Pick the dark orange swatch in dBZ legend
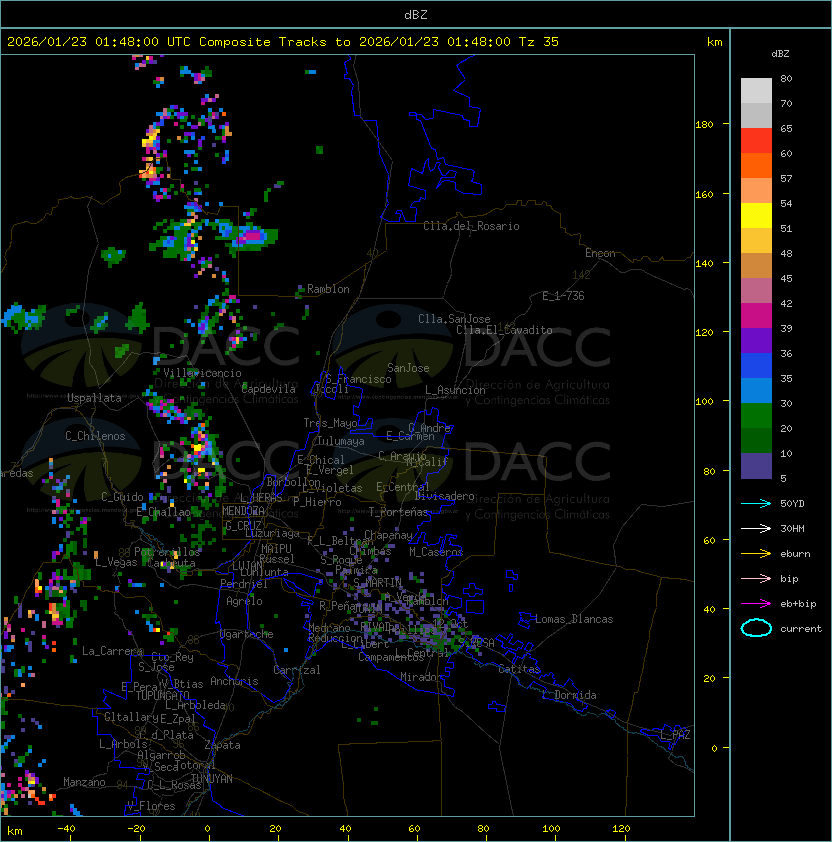 (756, 165)
